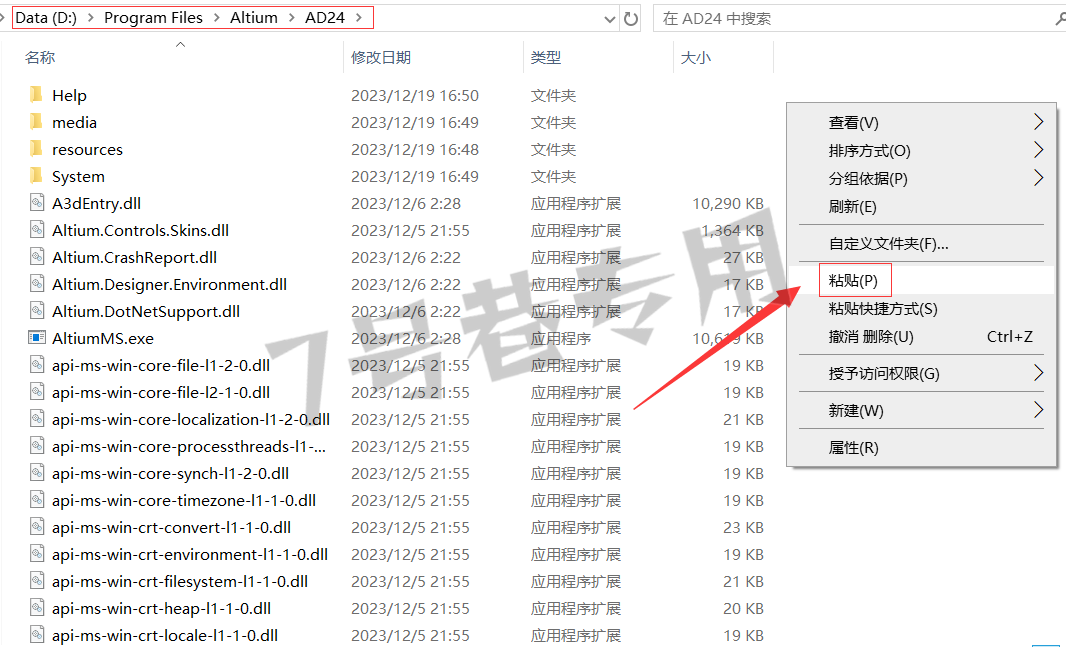
Task: Click the api-ms-win-core-file-l1-2-0.dll file icon
Action: click(37, 365)
